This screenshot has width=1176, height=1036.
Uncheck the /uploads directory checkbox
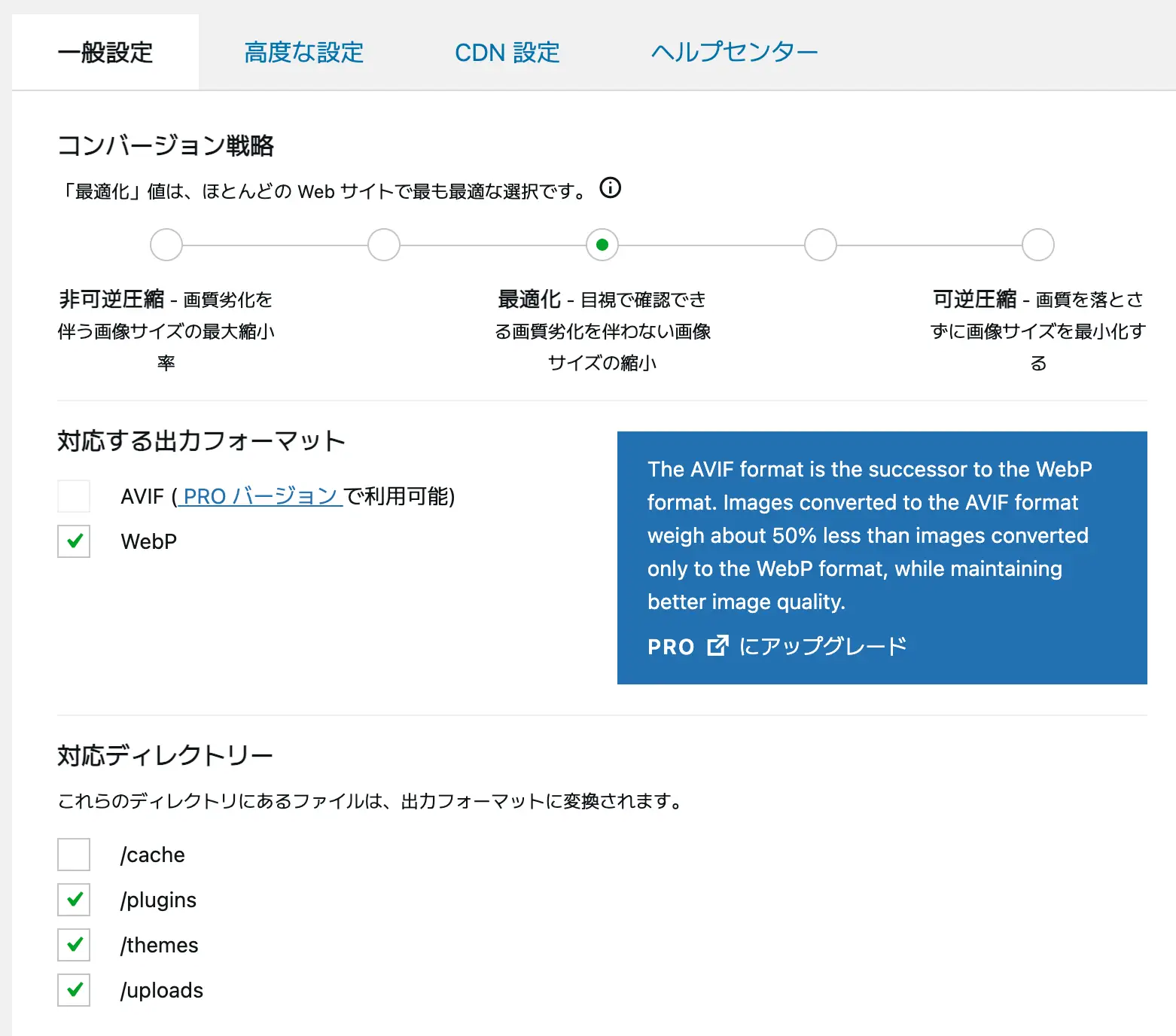point(74,990)
